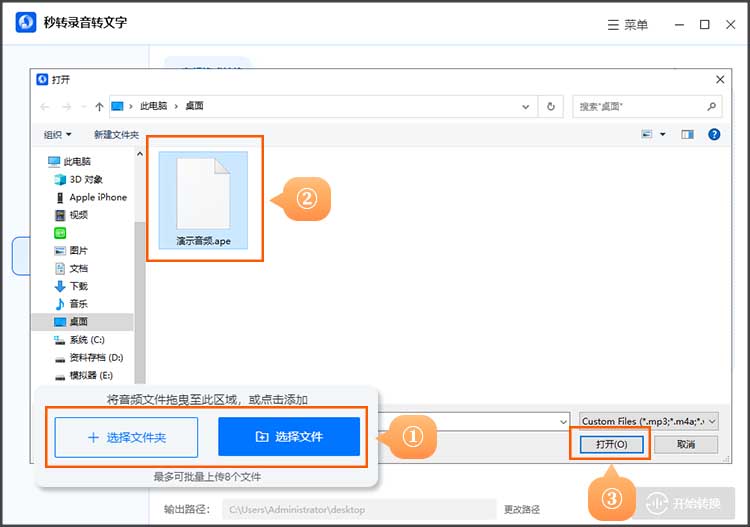Open the view mode dropdown arrow
Image resolution: width=750 pixels, height=527 pixels.
[x=662, y=134]
